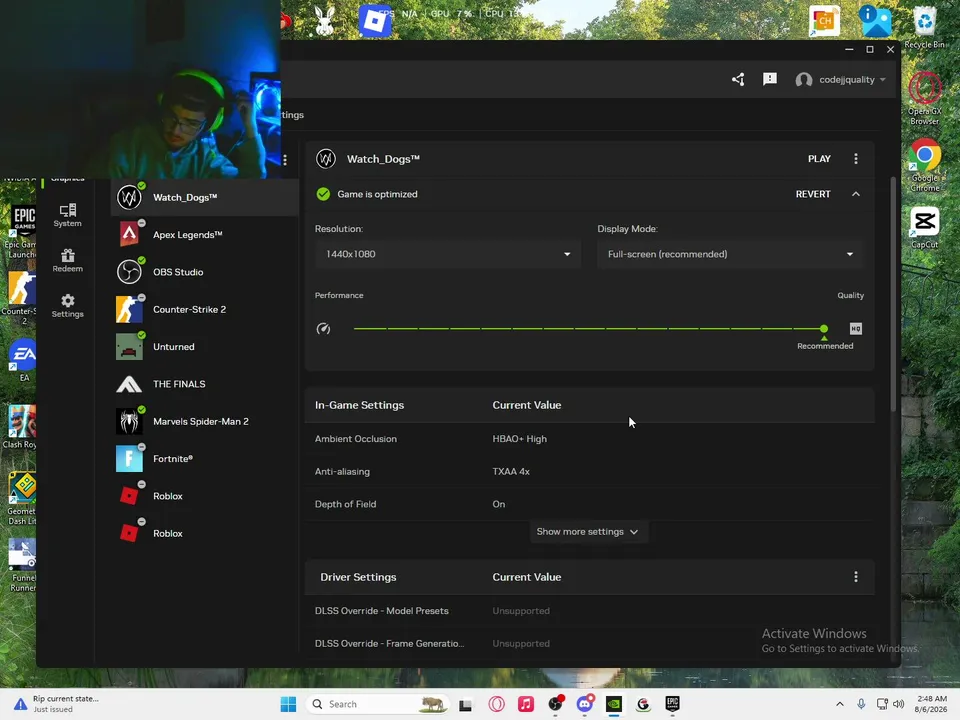This screenshot has width=960, height=720.
Task: Open Epic Games from taskbar
Action: (x=672, y=704)
